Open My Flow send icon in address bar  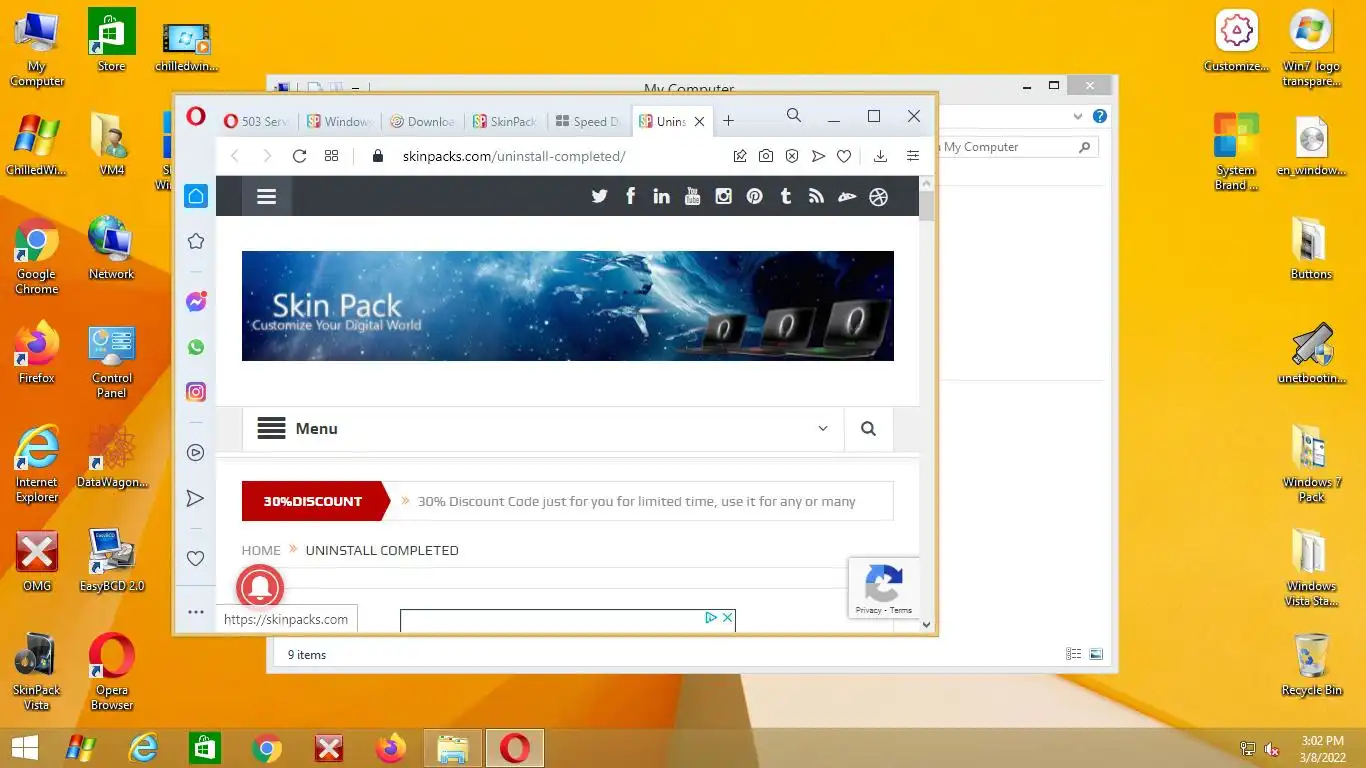pos(818,156)
